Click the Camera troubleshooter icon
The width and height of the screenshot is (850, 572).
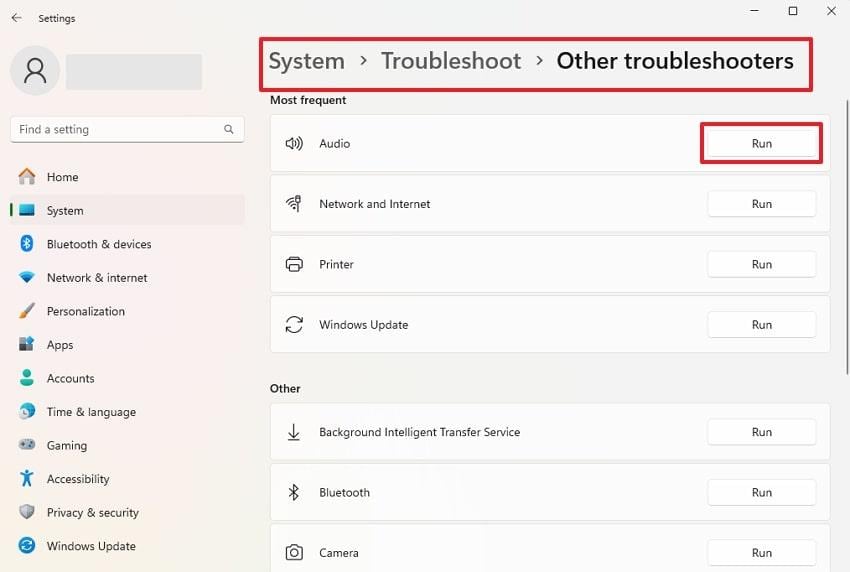coord(294,552)
